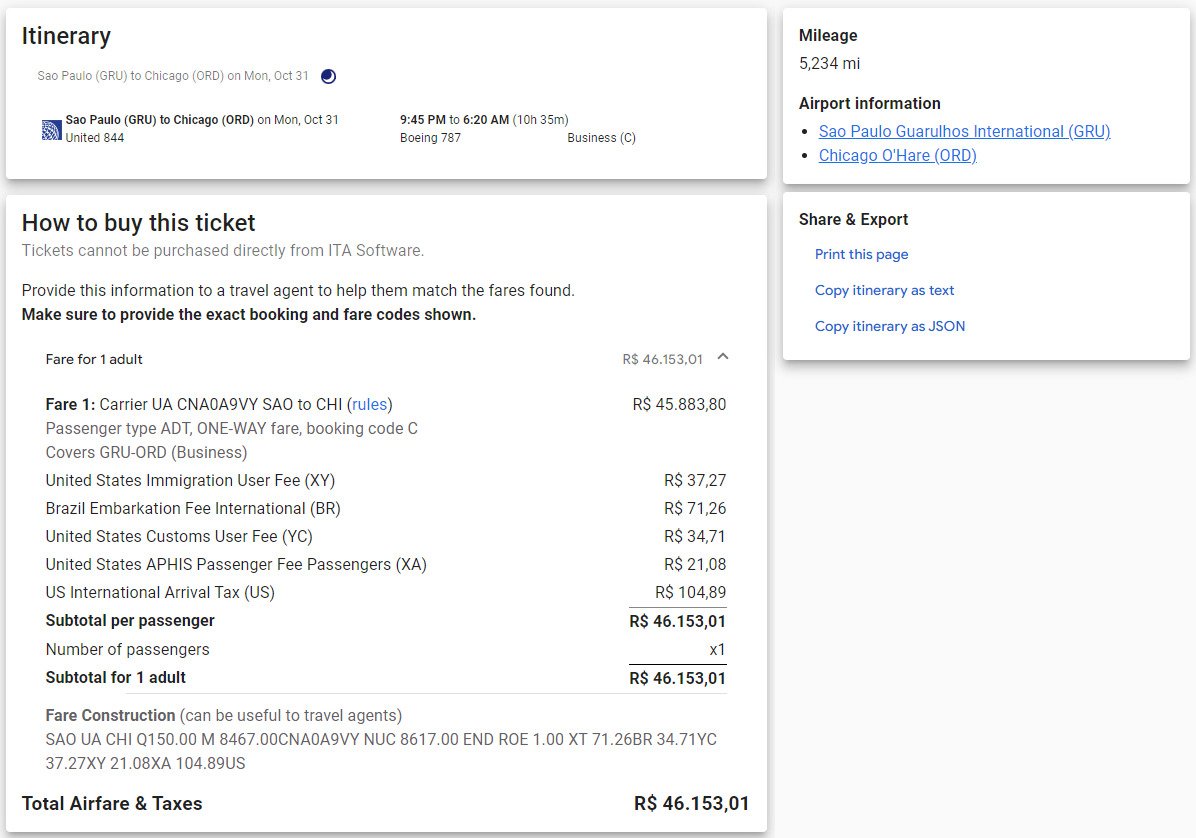The image size is (1196, 838).
Task: Click United States APHIS Passenger Fee row
Action: (x=386, y=564)
